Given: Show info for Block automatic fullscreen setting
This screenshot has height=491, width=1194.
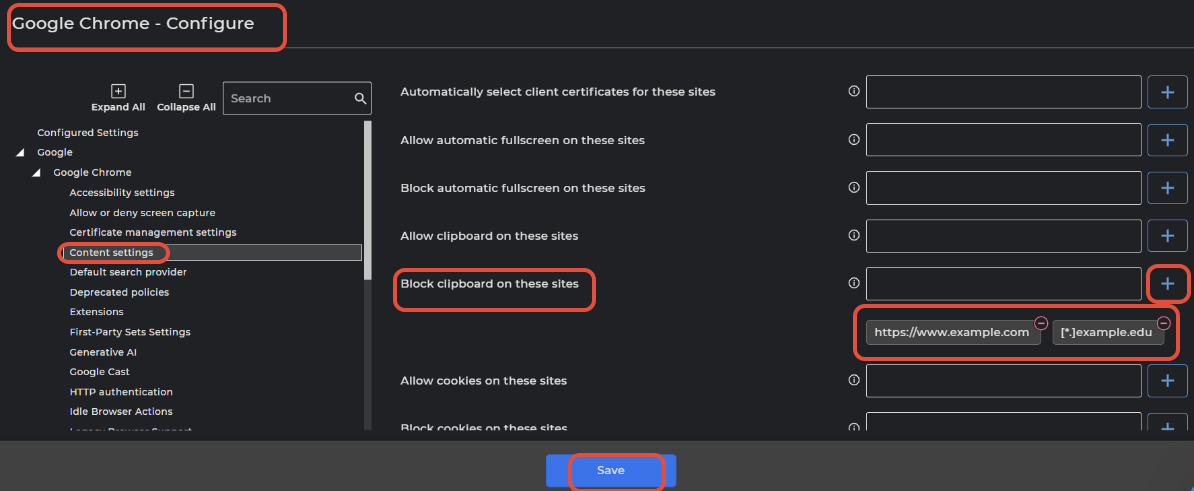Looking at the screenshot, I should [854, 187].
